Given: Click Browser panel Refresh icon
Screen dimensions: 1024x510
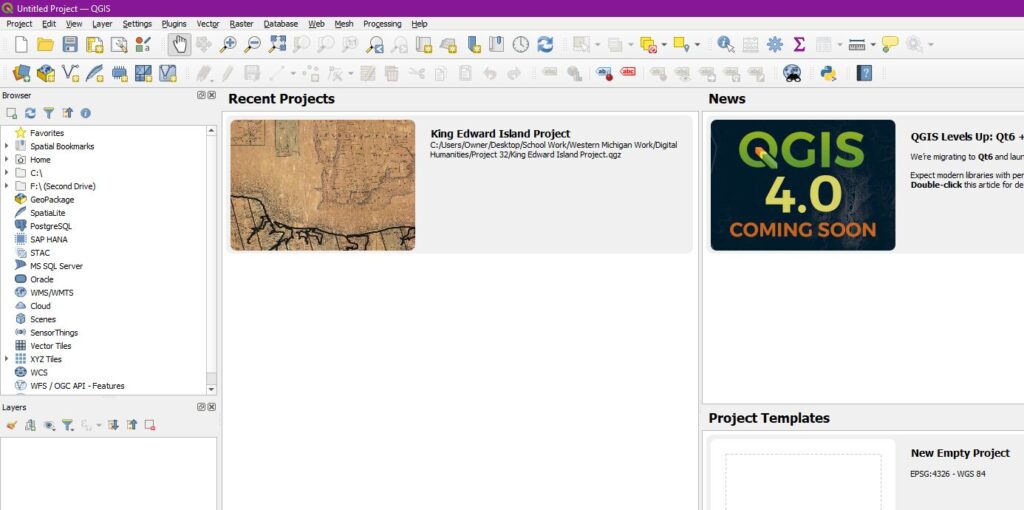Looking at the screenshot, I should click(30, 113).
